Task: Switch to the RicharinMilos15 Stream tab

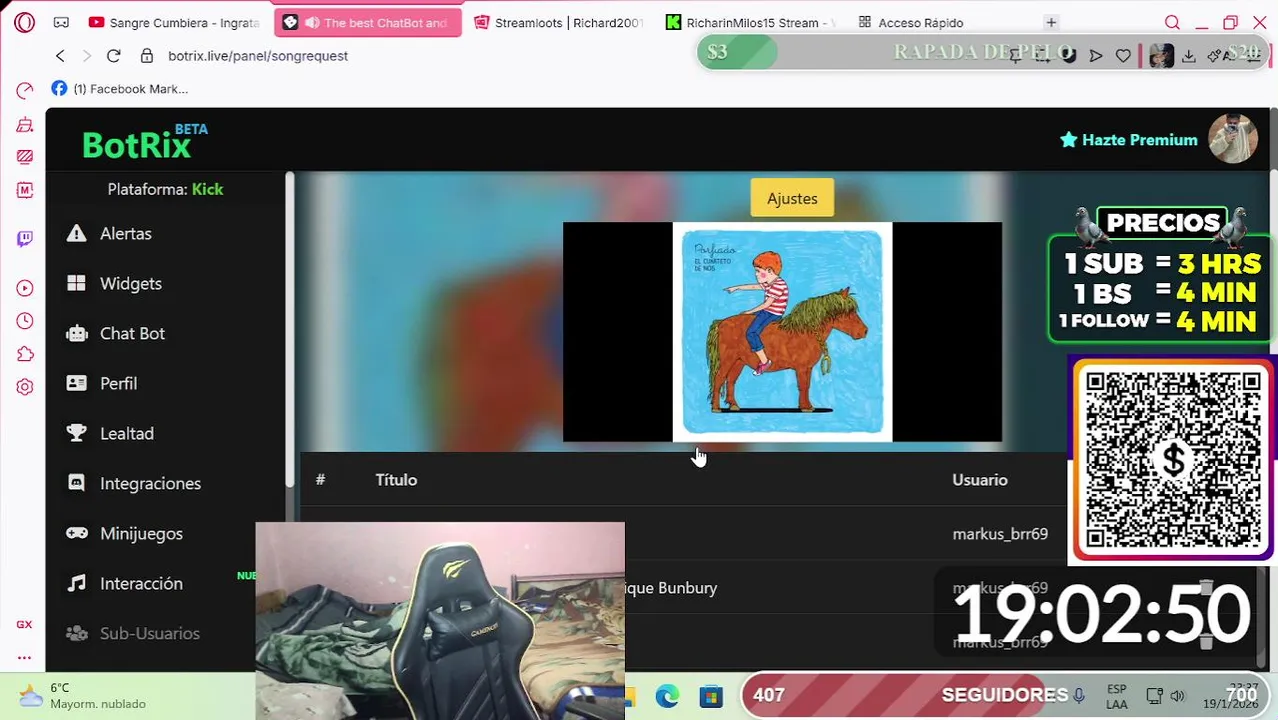Action: pyautogui.click(x=750, y=22)
